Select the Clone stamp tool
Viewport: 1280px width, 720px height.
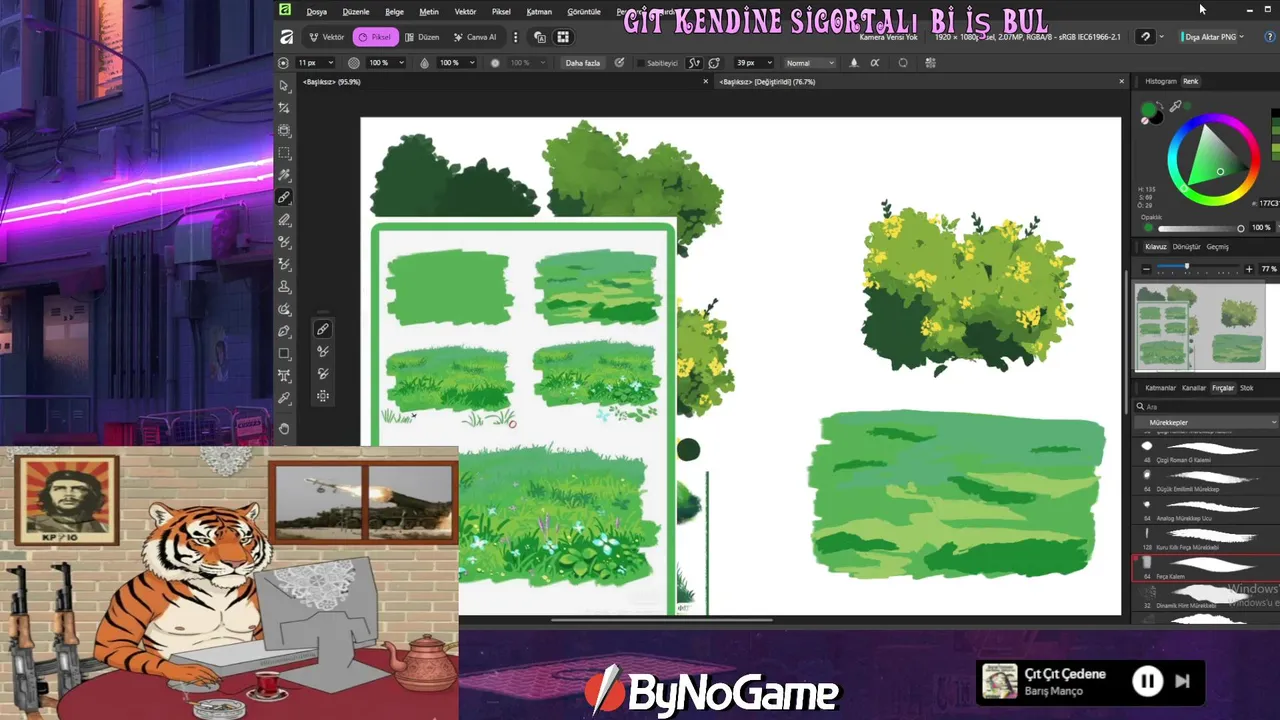[285, 287]
